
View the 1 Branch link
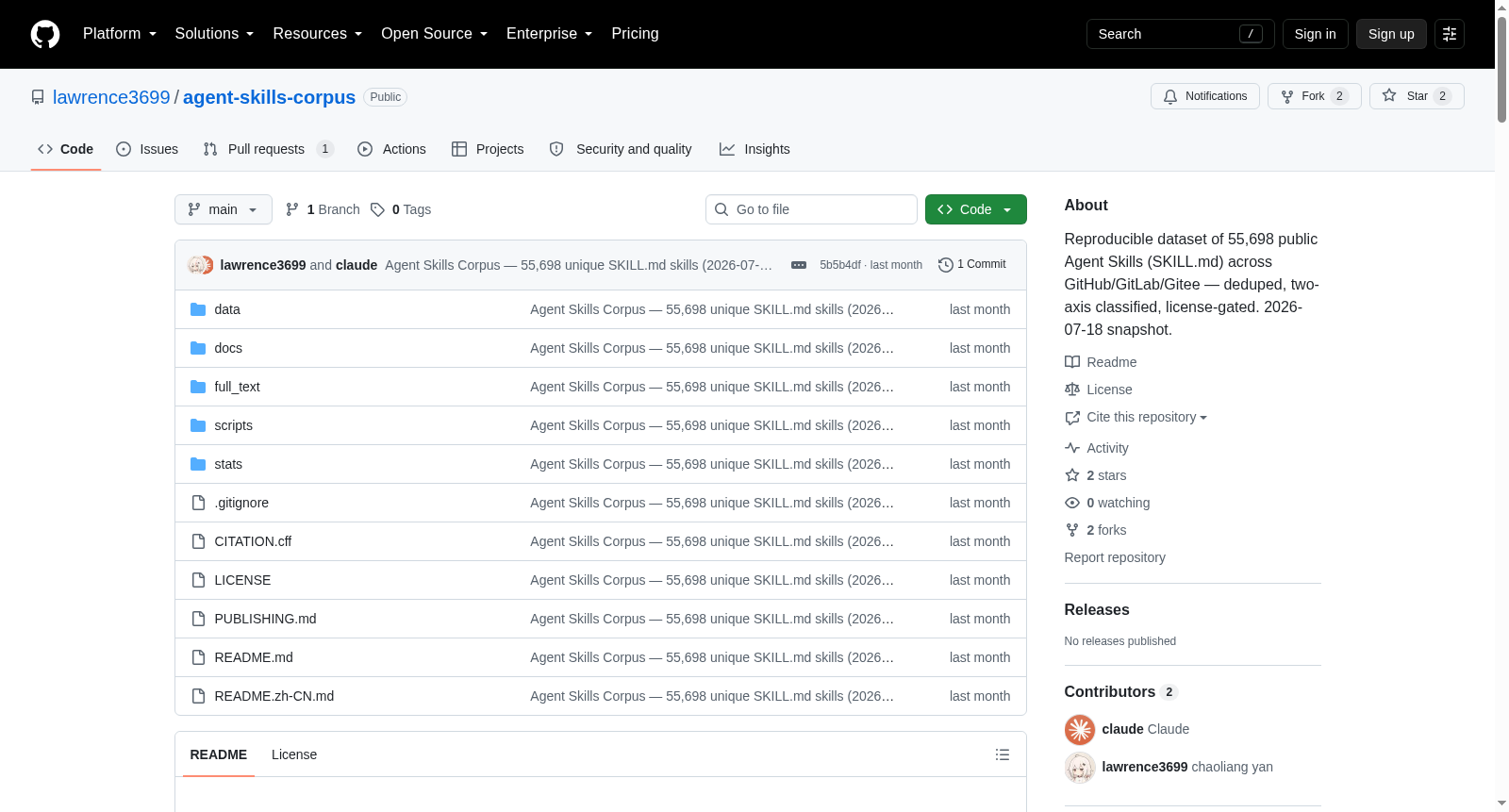point(323,209)
